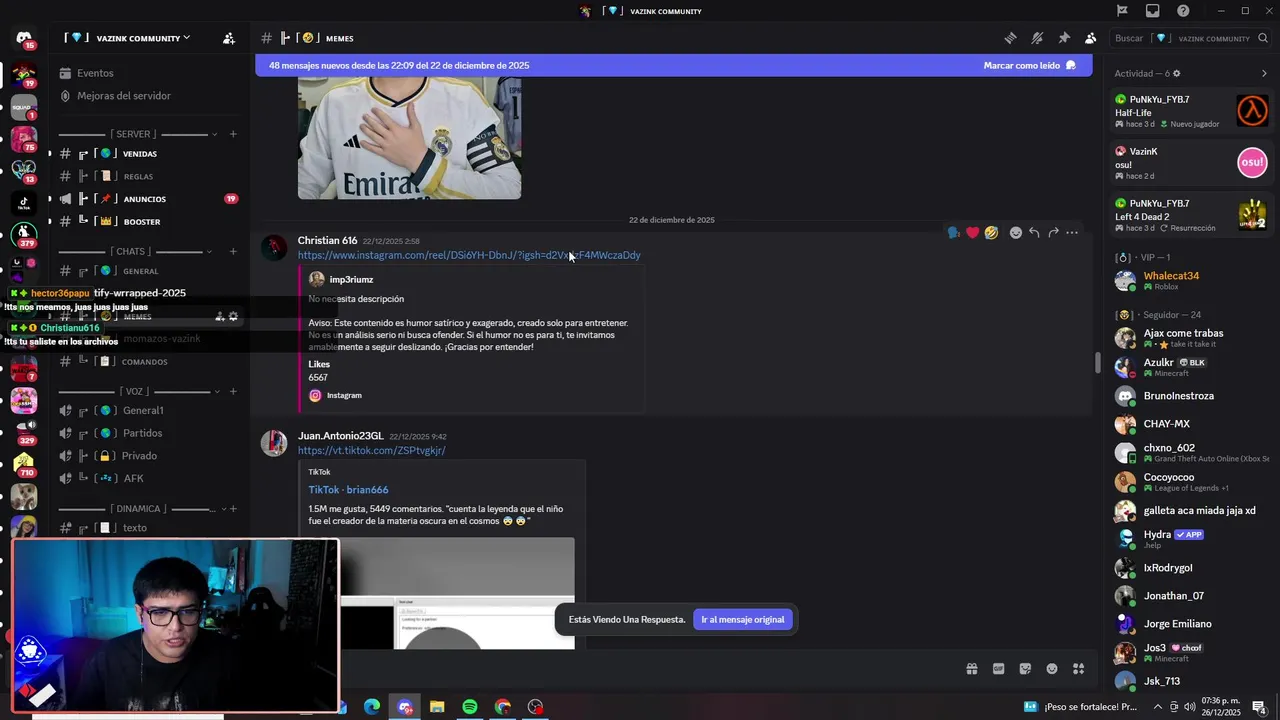1280x720 pixels.
Task: React with the speaking head emoji
Action: pyautogui.click(x=953, y=233)
